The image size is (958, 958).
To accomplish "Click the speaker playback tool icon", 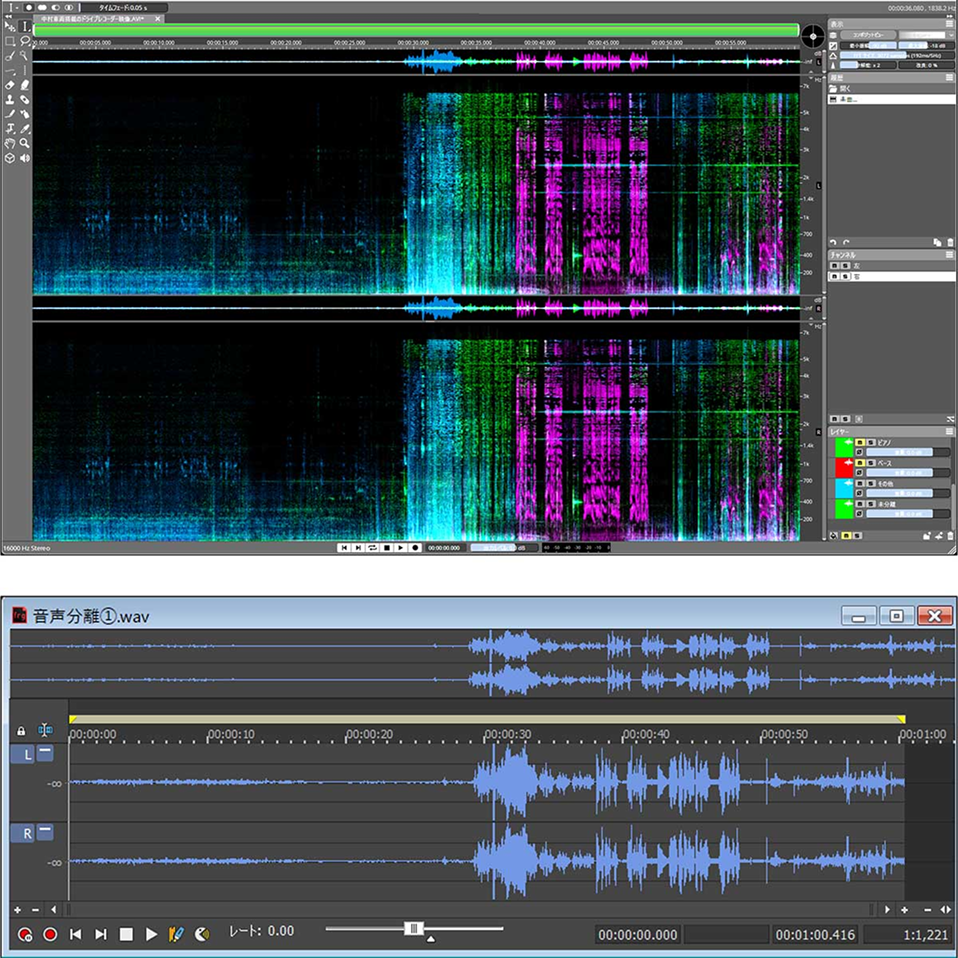I will (x=24, y=158).
